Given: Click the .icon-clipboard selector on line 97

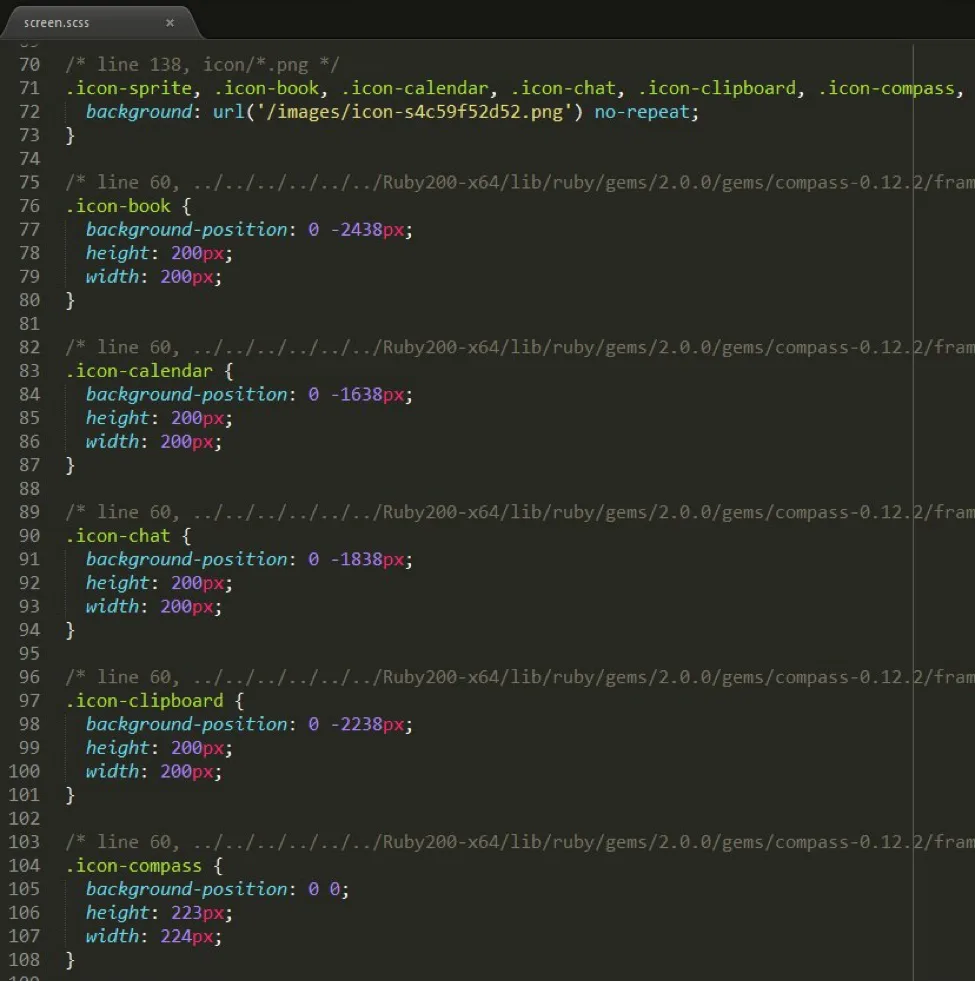Looking at the screenshot, I should point(145,701).
